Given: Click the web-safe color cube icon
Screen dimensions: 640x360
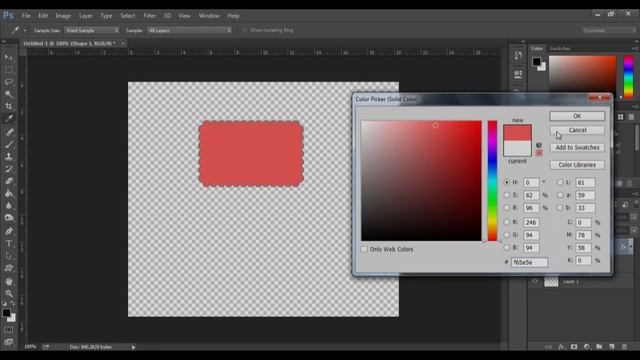Looking at the screenshot, I should coord(539,145).
